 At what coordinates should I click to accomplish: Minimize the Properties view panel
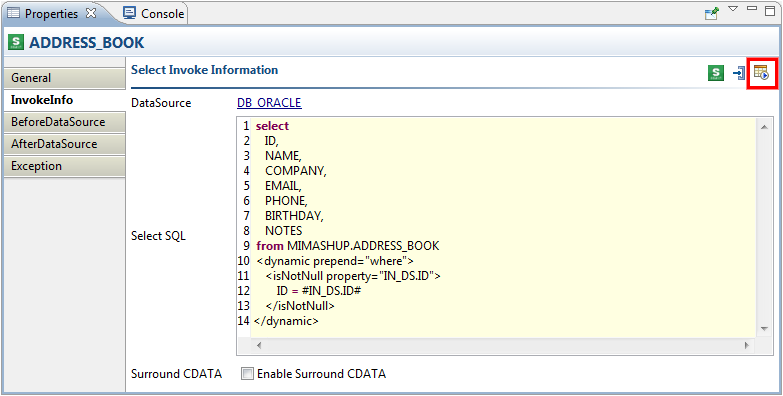tap(752, 8)
